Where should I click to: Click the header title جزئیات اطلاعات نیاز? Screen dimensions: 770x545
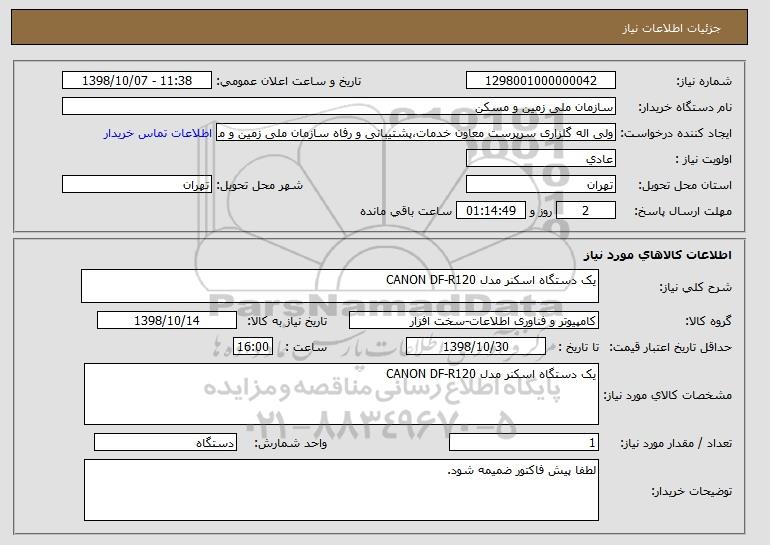[x=671, y=28]
